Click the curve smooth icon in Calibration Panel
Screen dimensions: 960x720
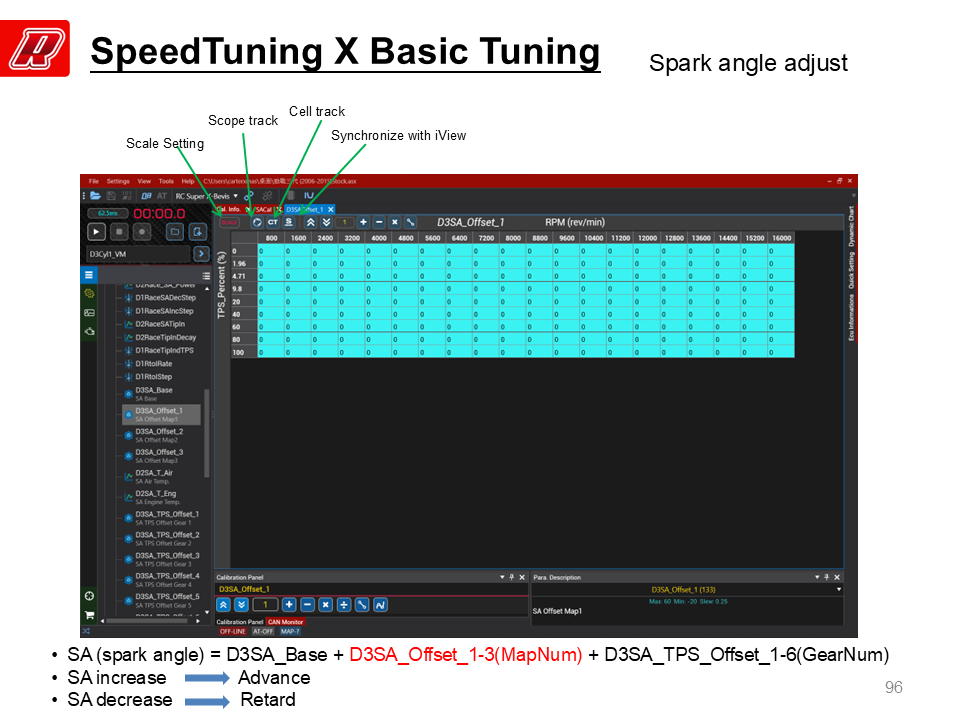(x=380, y=605)
